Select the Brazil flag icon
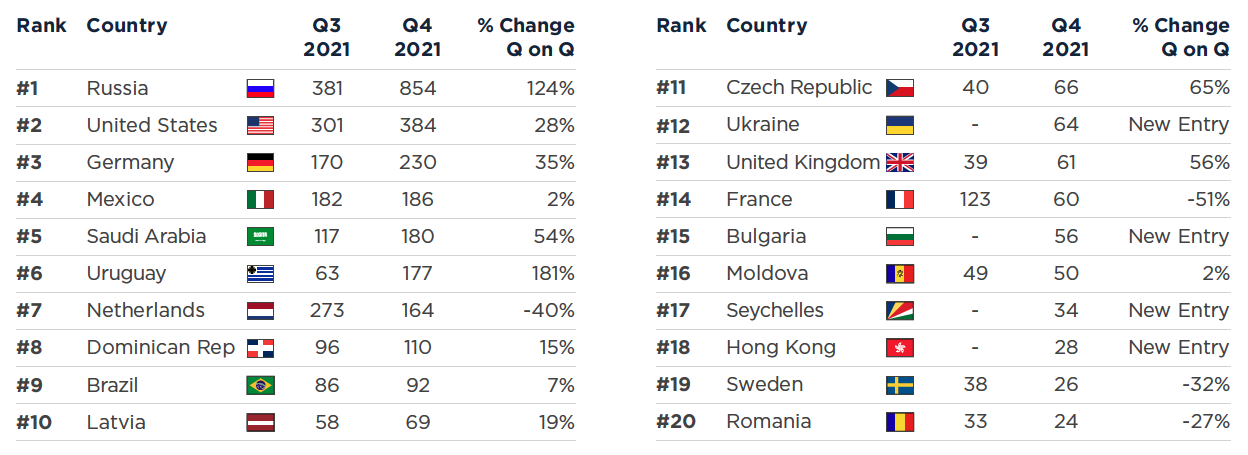The width and height of the screenshot is (1248, 455). pyautogui.click(x=260, y=385)
